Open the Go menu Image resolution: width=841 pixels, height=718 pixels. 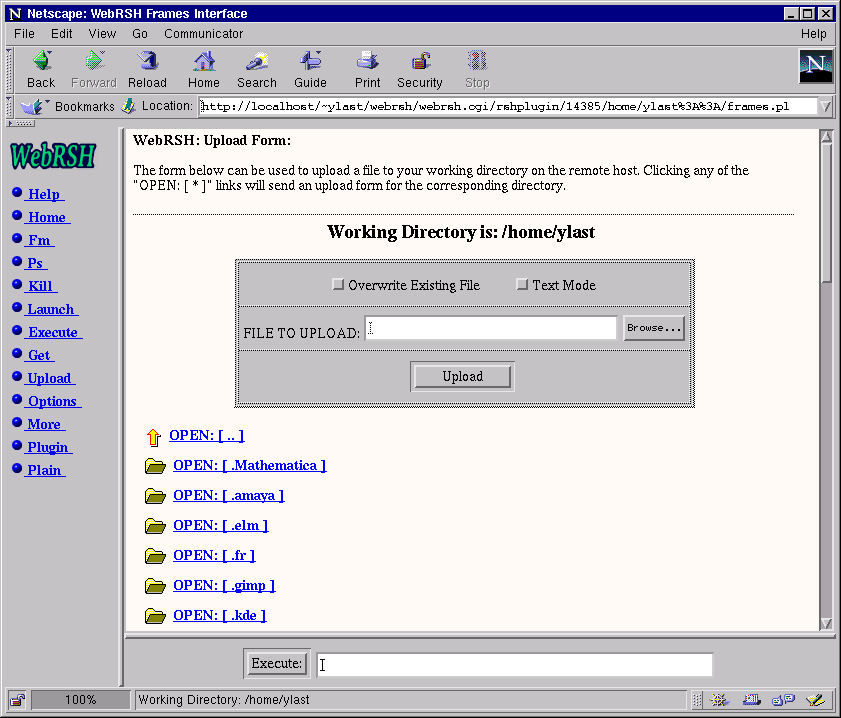(139, 34)
